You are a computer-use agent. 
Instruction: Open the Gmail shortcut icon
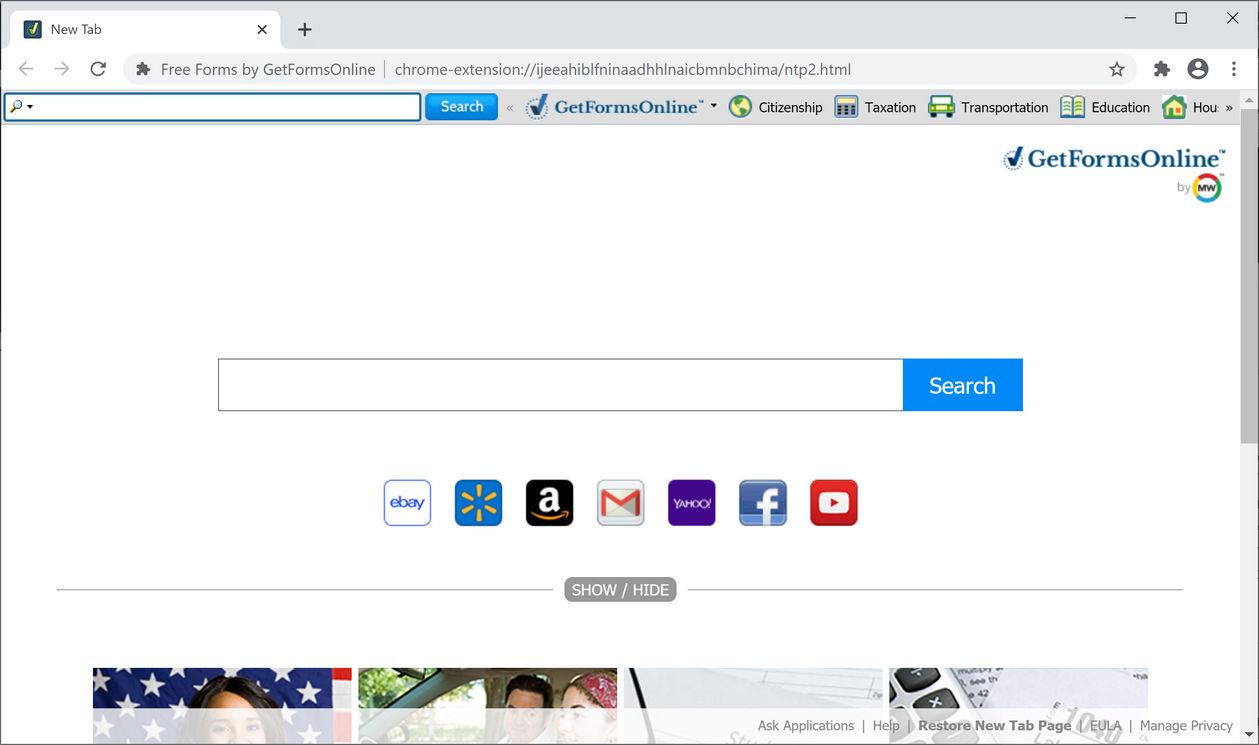point(620,503)
